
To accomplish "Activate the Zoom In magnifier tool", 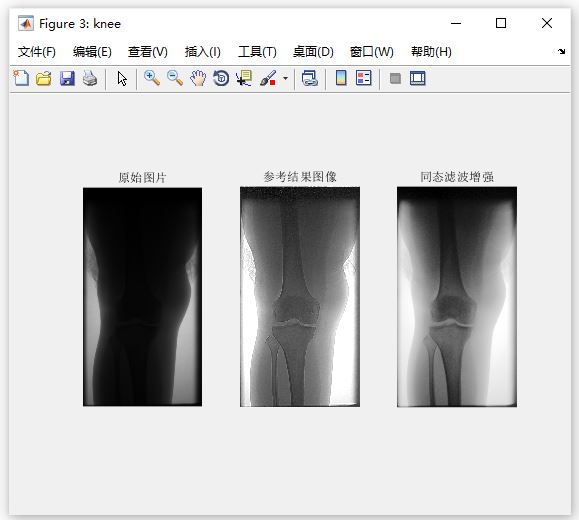I will [152, 78].
